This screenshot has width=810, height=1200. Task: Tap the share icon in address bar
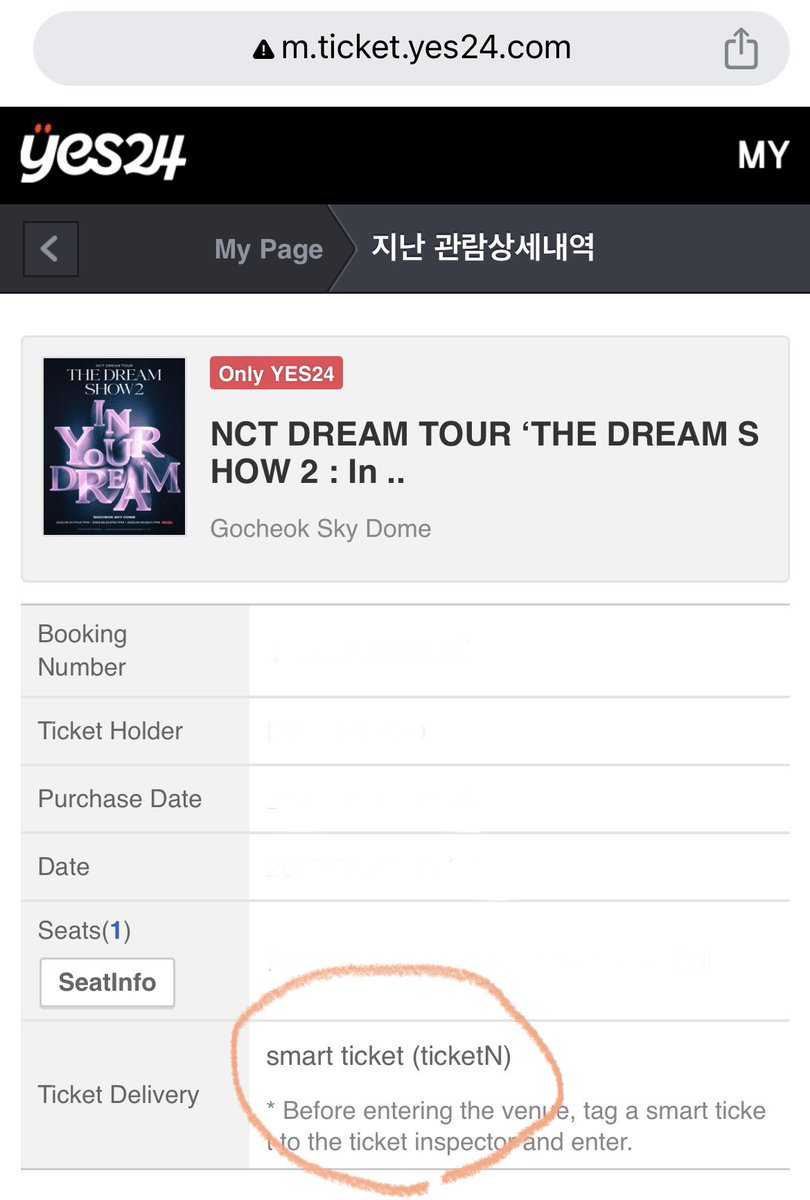pos(741,49)
